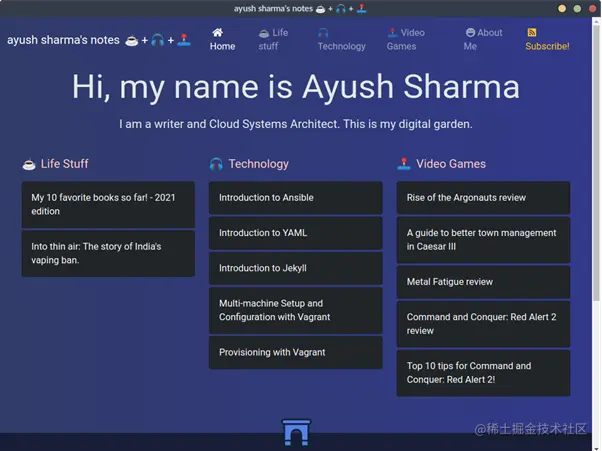
Task: Open Command and Conquer: Red Alert 2 review
Action: [483, 324]
